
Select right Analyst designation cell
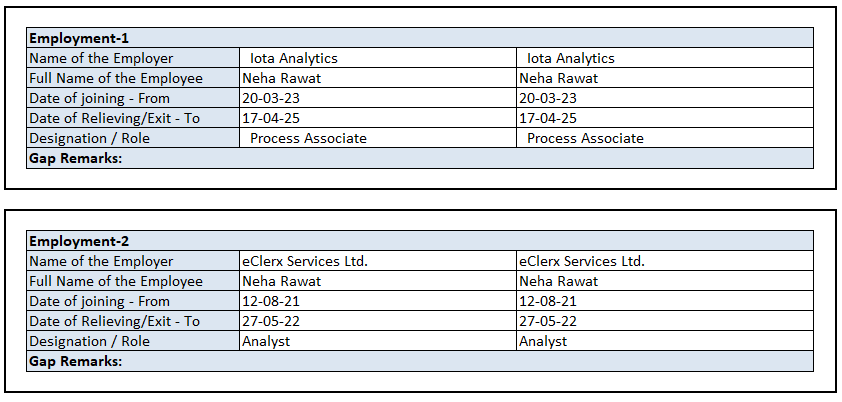pyautogui.click(x=543, y=341)
